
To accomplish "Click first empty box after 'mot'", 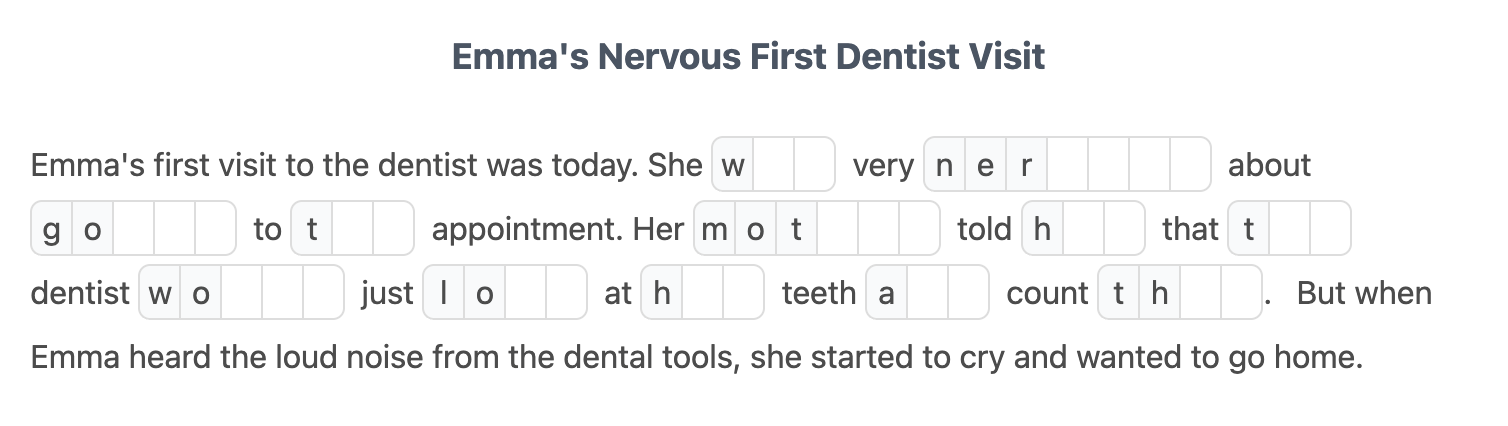I will tap(837, 229).
